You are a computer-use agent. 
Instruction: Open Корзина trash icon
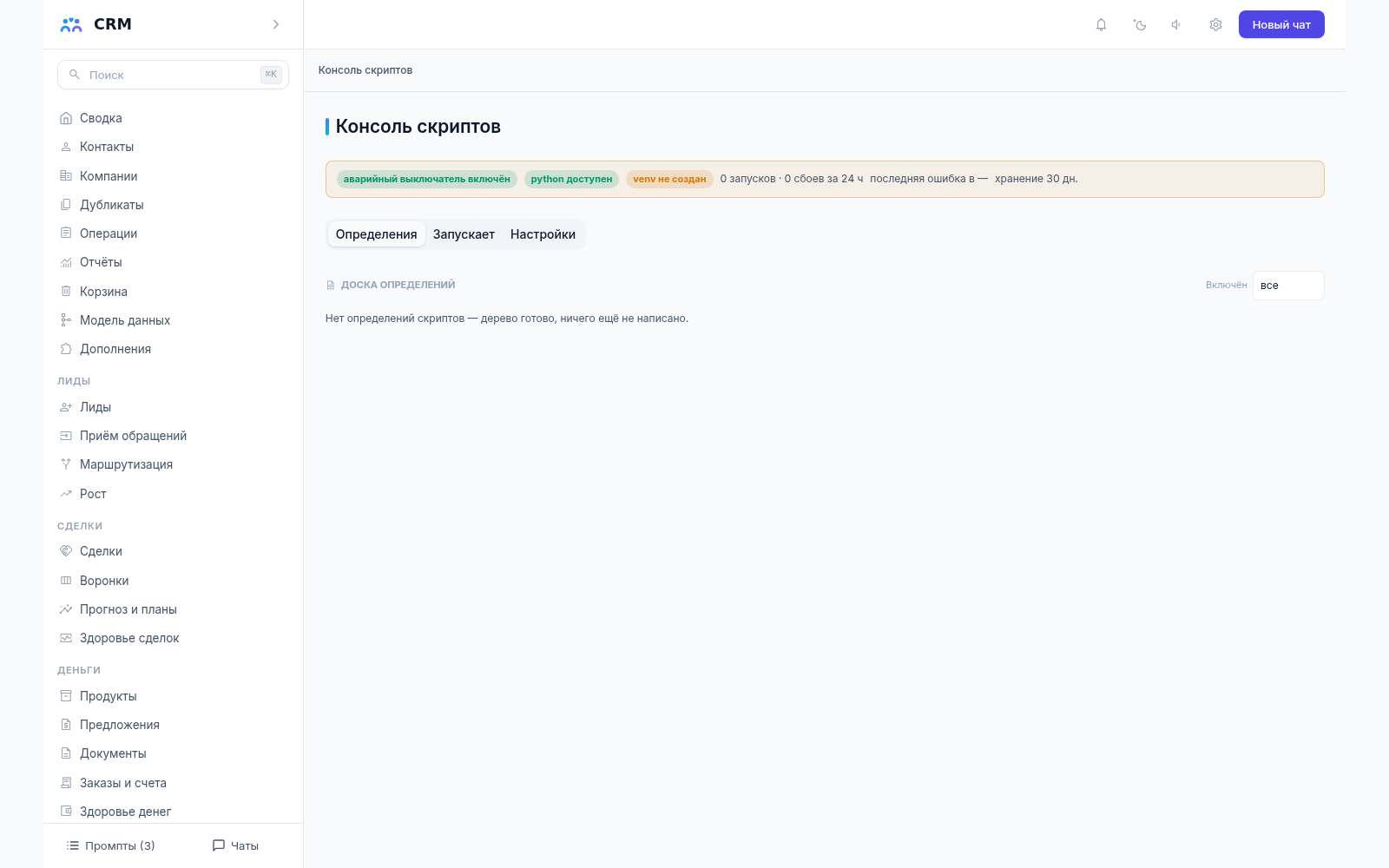[66, 292]
